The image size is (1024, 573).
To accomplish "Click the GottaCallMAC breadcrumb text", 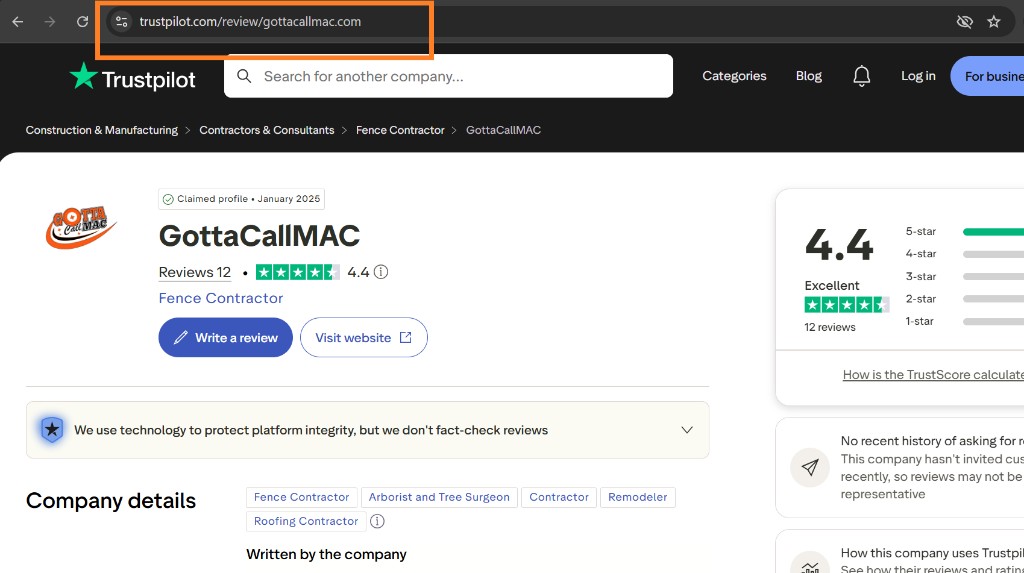I will pyautogui.click(x=503, y=130).
